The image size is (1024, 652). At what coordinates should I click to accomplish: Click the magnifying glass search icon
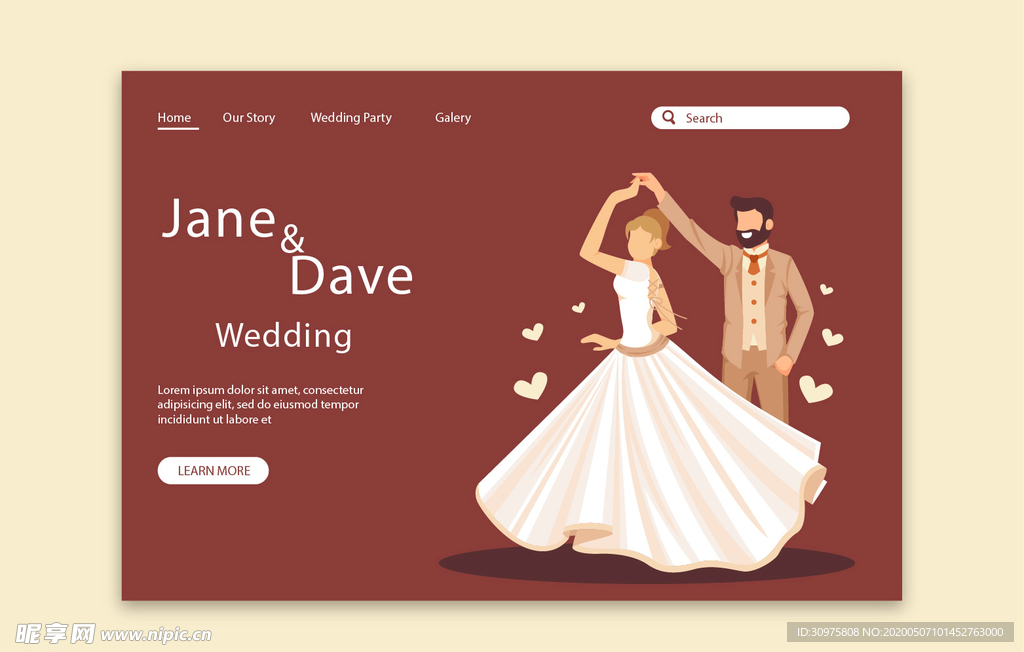coord(669,118)
